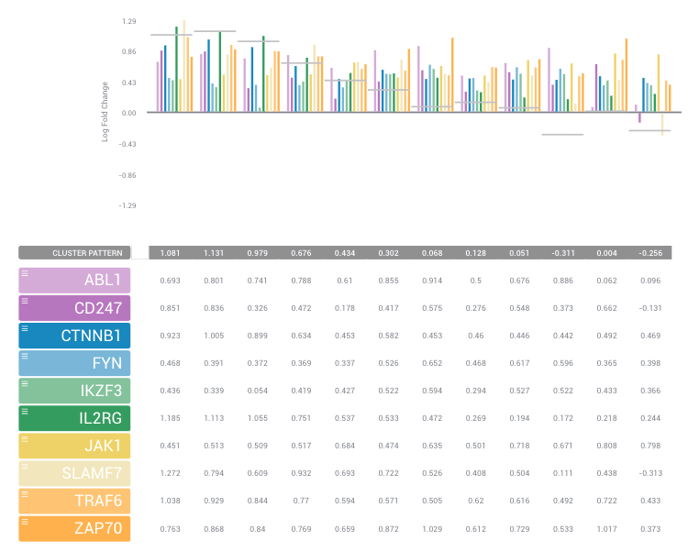
Task: Click SLAMF7 value 1.272
Action: point(170,473)
